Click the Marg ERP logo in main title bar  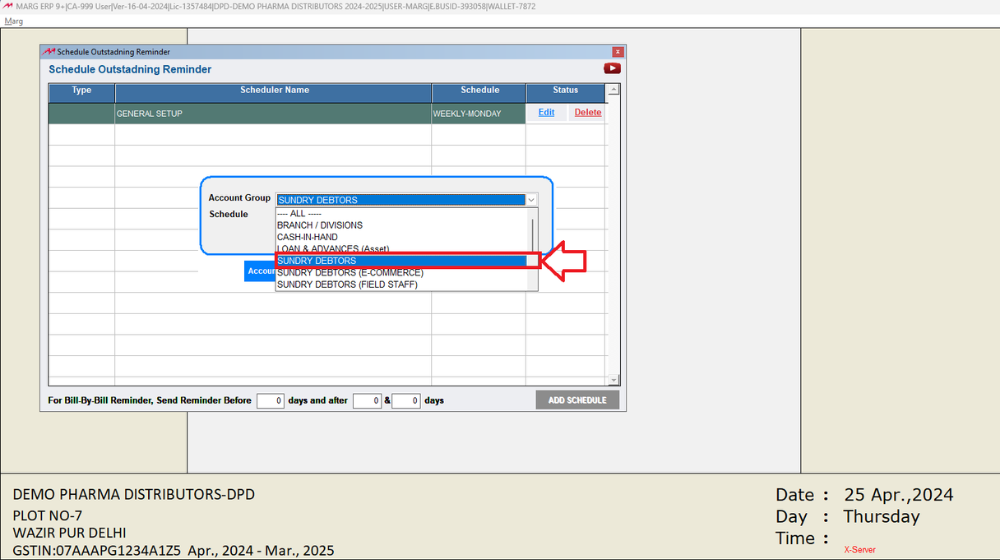[8, 6]
